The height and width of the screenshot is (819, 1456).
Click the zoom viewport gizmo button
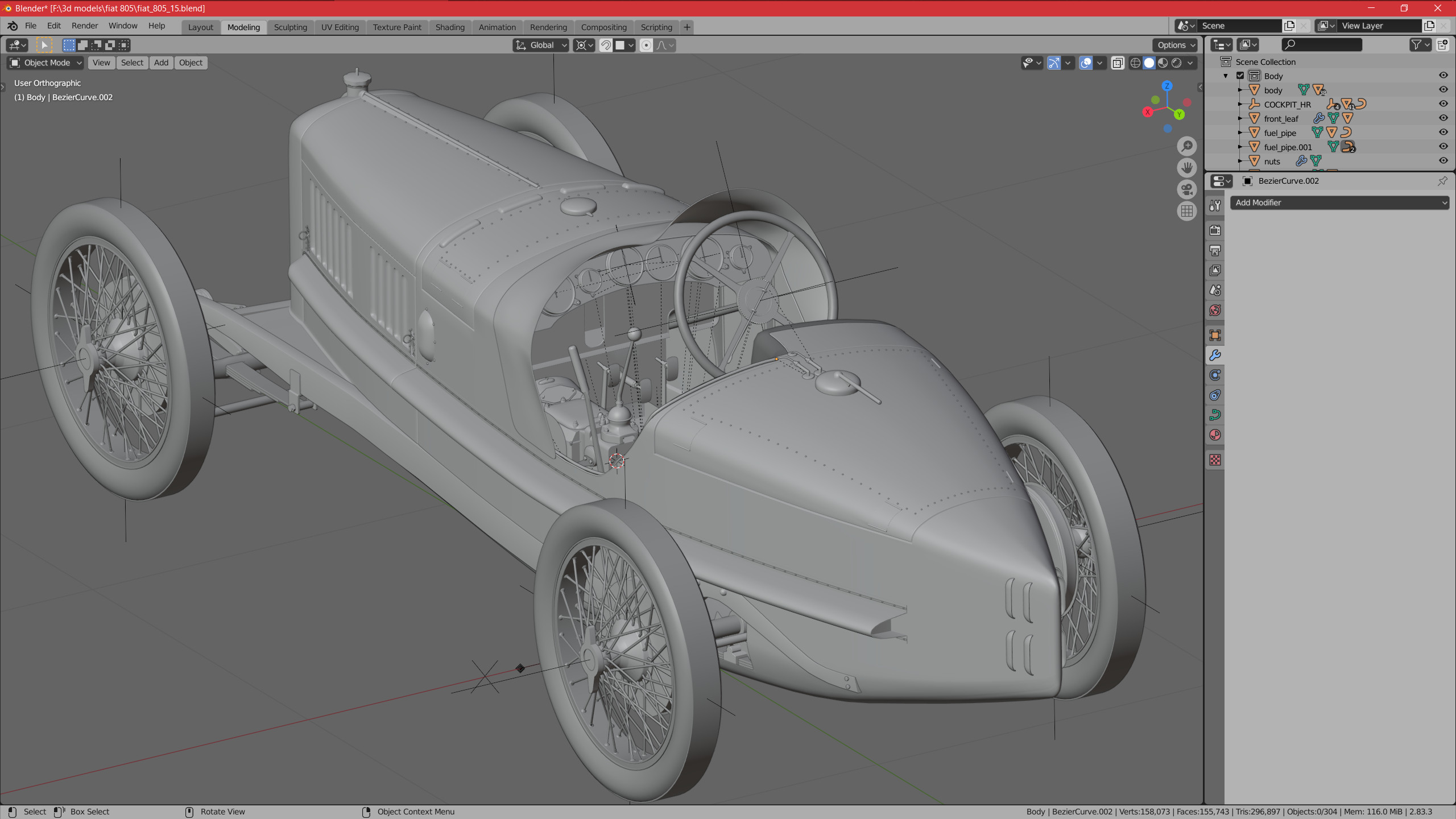pos(1187,146)
